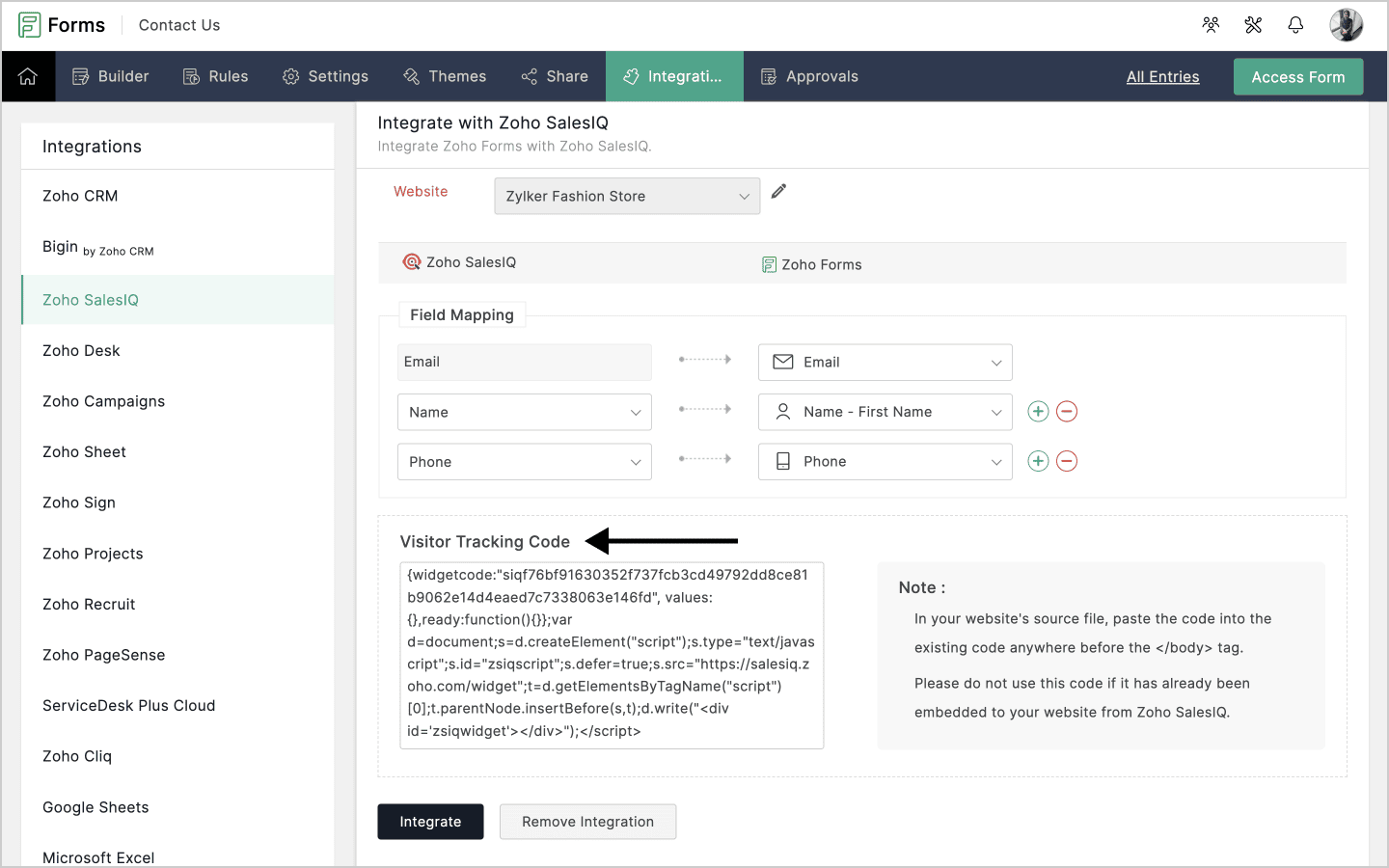Screen dimensions: 1389x868
Task: Switch to the Builder tab
Action: [x=111, y=76]
